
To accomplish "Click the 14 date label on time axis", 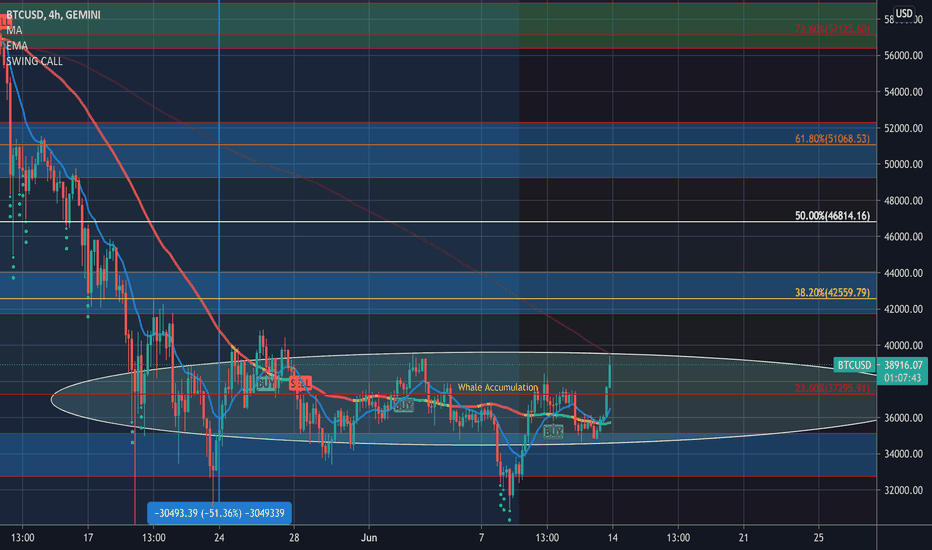I will tap(613, 538).
